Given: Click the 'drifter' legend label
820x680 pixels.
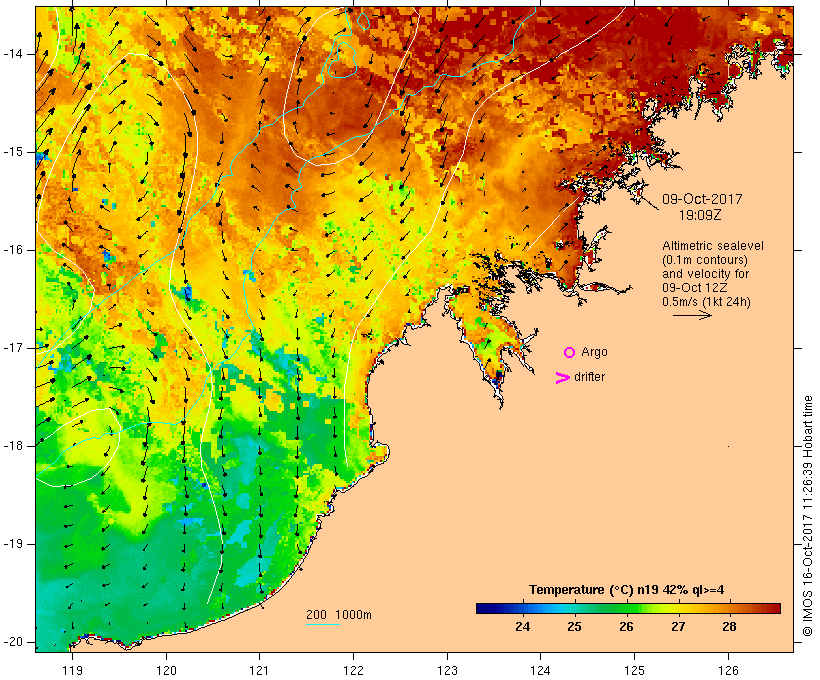Looking at the screenshot, I should [x=589, y=377].
